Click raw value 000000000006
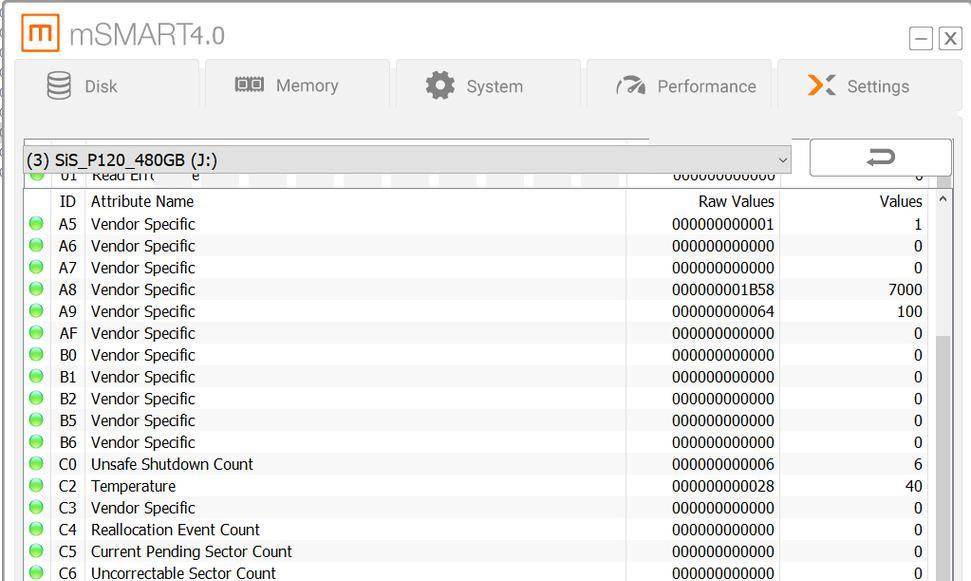This screenshot has width=971, height=581. [x=723, y=465]
